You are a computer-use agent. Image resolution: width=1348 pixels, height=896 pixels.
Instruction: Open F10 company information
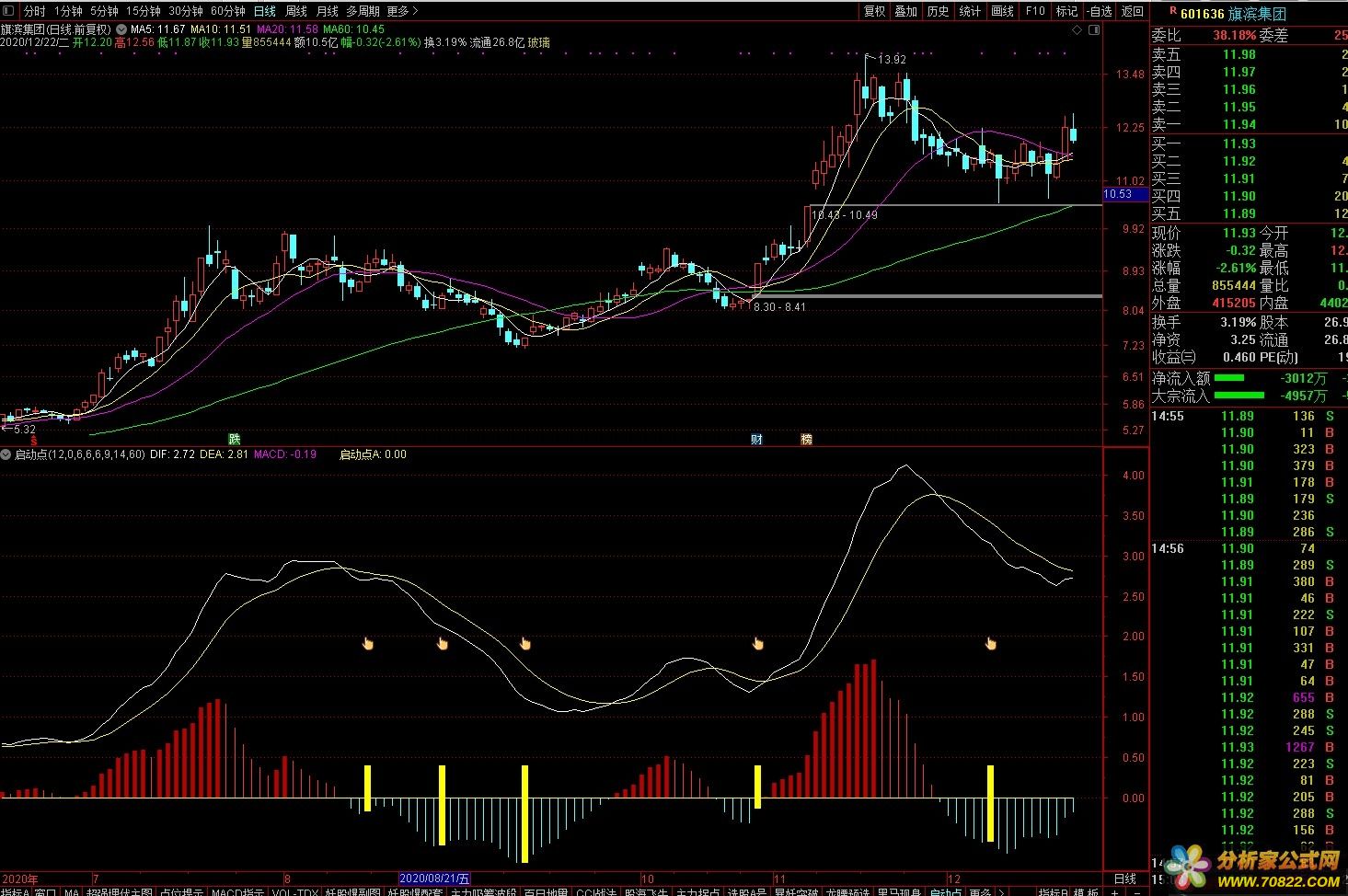click(x=1035, y=11)
